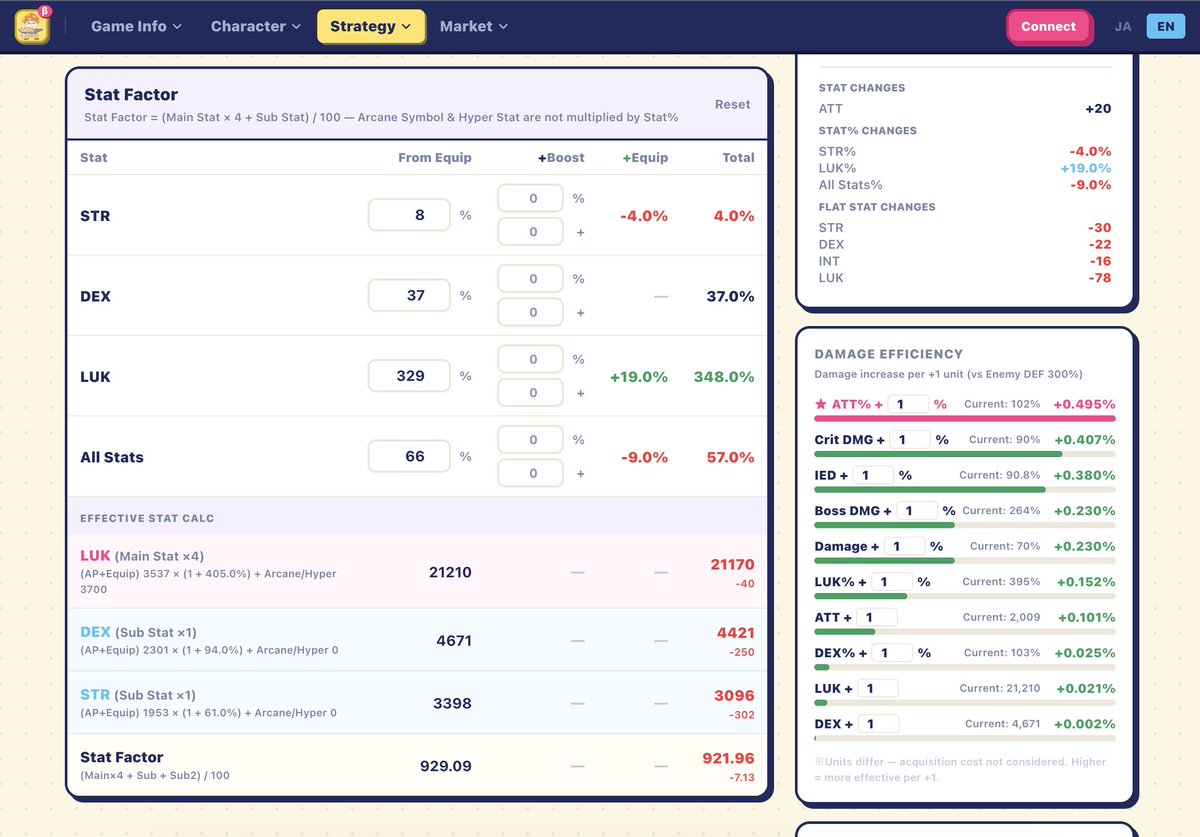
Task: Click the From Equip column header
Action: (435, 157)
